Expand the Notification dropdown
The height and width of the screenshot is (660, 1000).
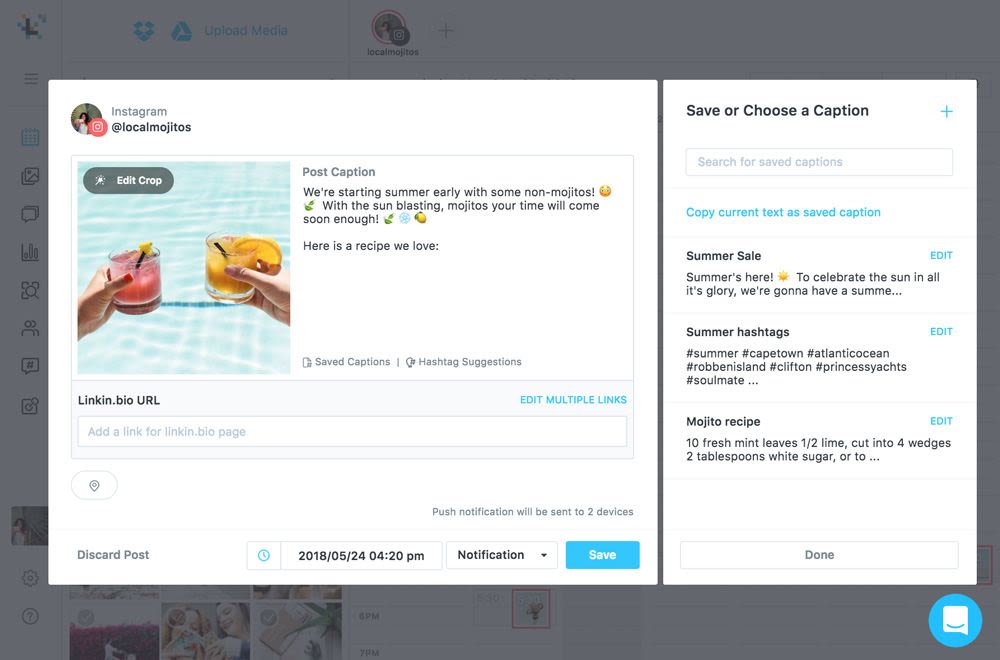502,555
